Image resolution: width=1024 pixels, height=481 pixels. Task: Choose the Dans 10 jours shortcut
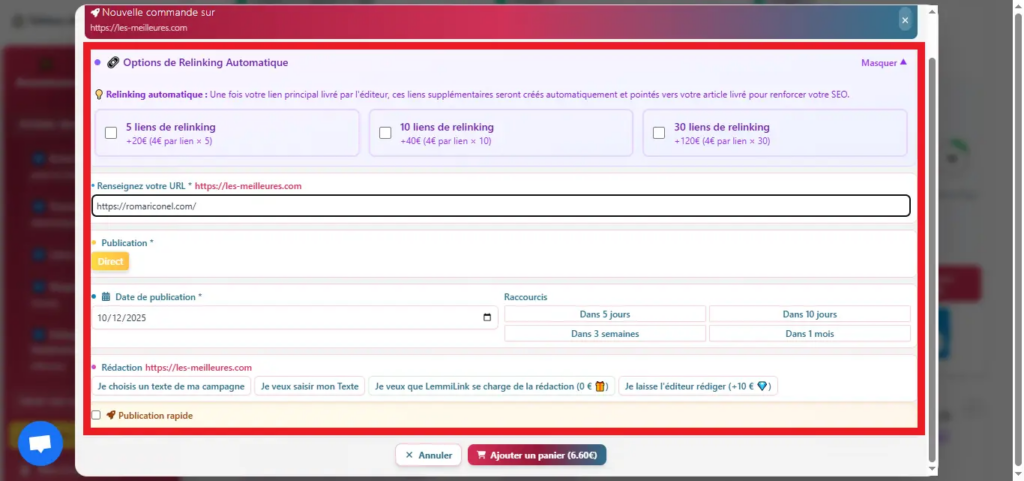point(810,314)
